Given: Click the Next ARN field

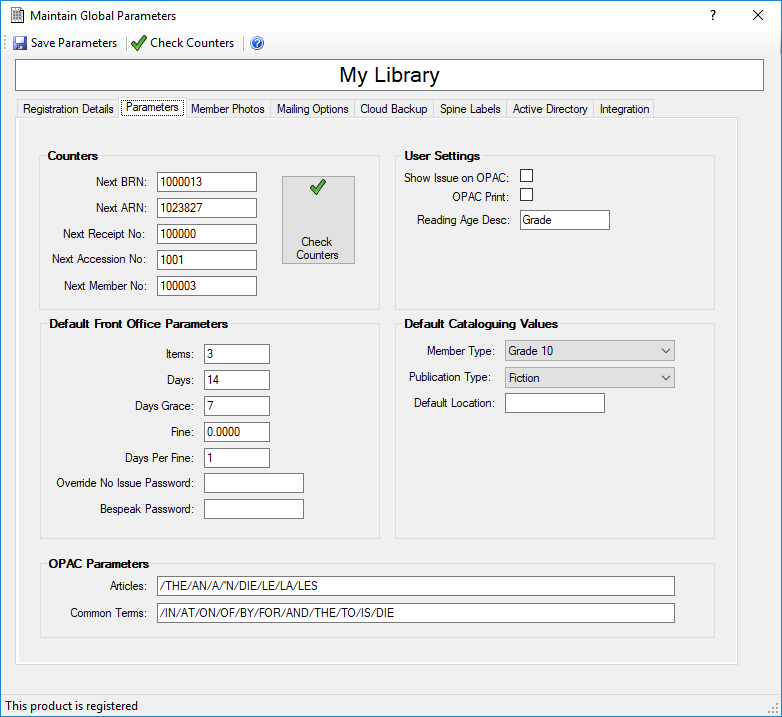Looking at the screenshot, I should pos(207,208).
